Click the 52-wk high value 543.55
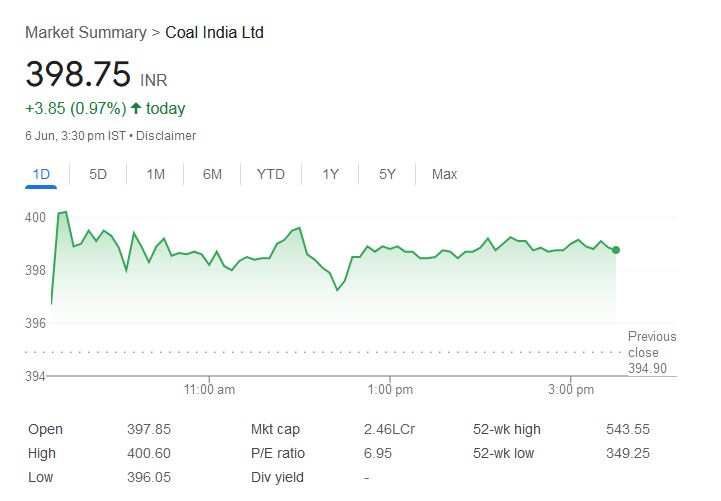Screen dimensions: 721x501 click(628, 429)
